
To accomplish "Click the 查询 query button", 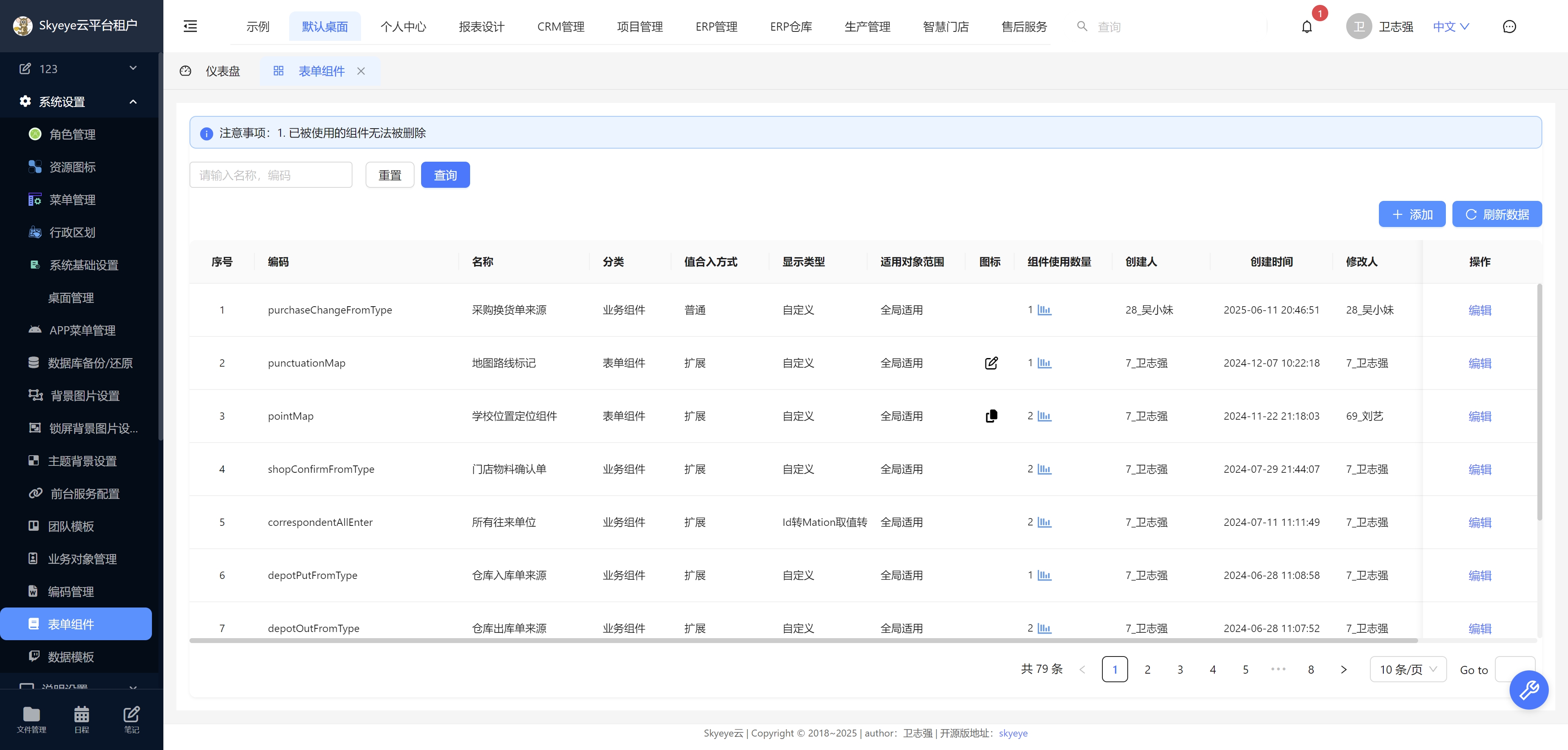I will pyautogui.click(x=445, y=175).
